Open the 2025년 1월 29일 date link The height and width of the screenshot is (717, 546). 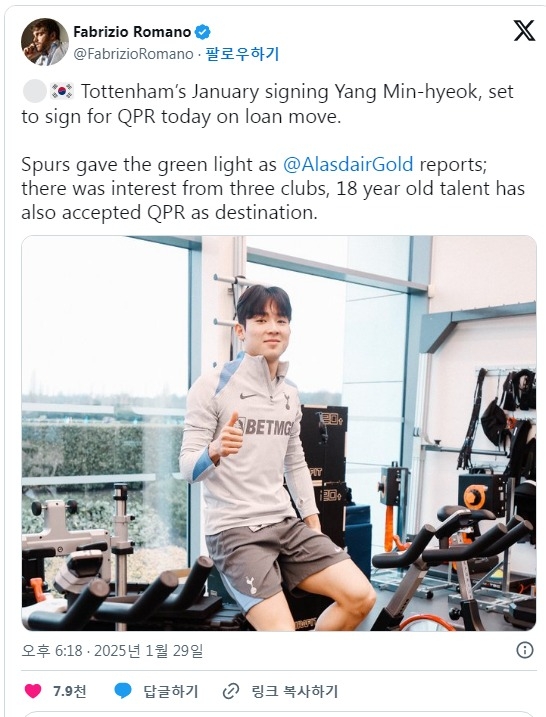(x=149, y=650)
